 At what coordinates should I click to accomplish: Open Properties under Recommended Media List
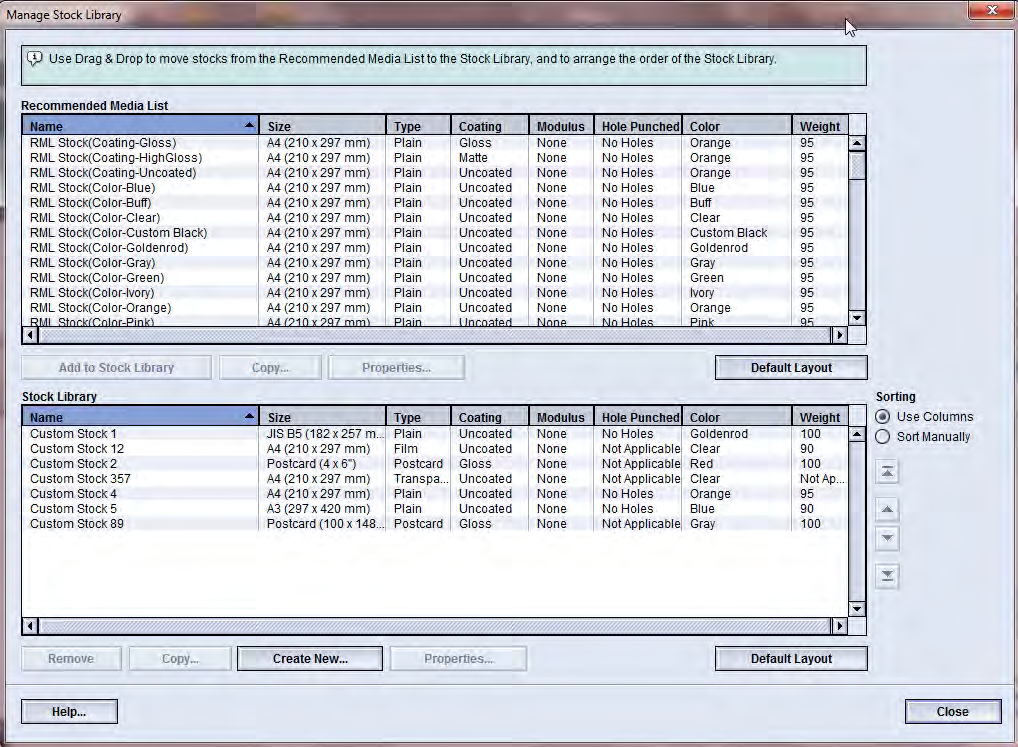(396, 367)
